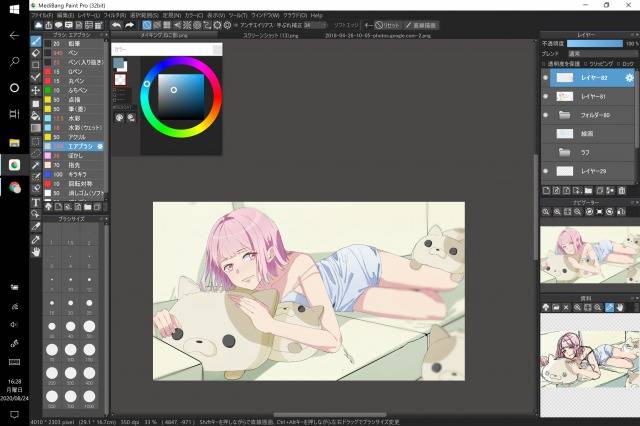640x426 pixels.
Task: Click the Undo arrow in the toolbar
Action: (x=117, y=25)
